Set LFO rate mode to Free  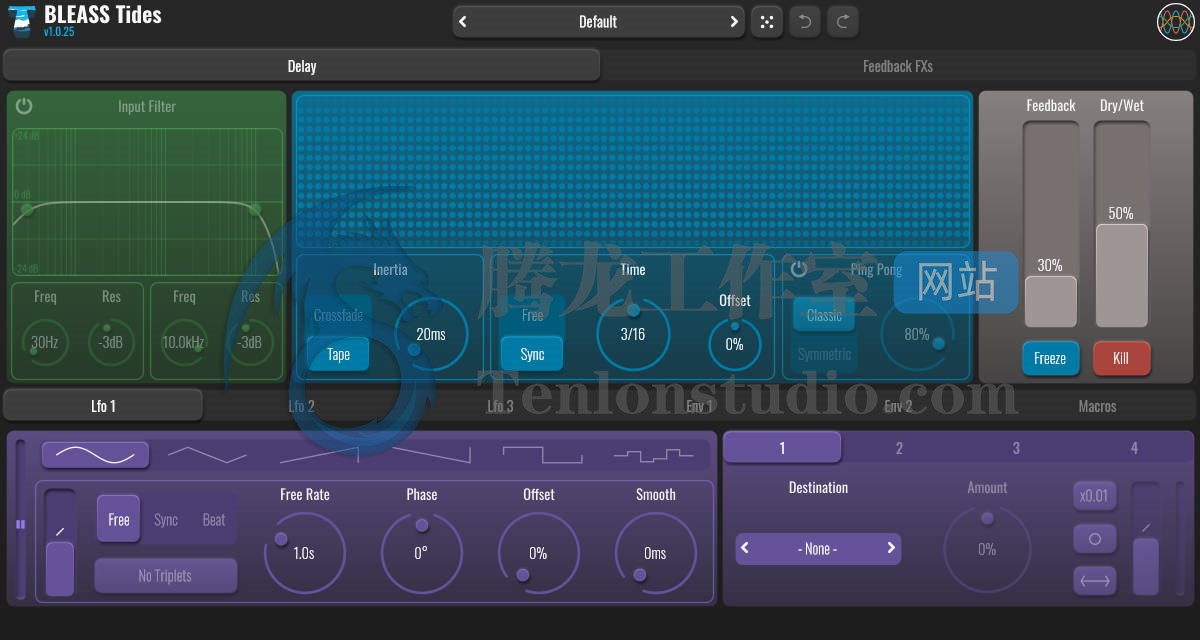click(119, 519)
